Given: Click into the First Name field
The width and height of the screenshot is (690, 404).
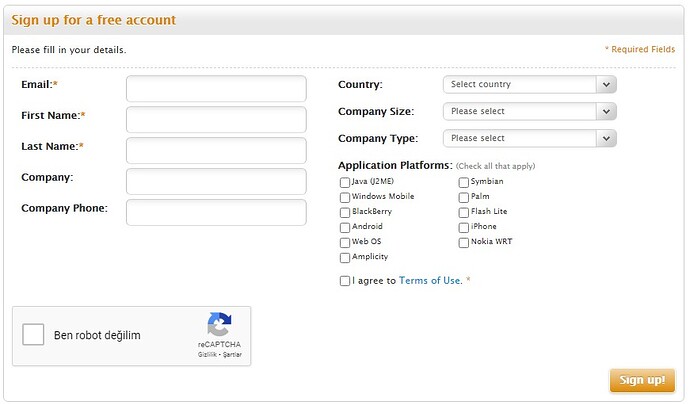Looking at the screenshot, I should point(216,119).
